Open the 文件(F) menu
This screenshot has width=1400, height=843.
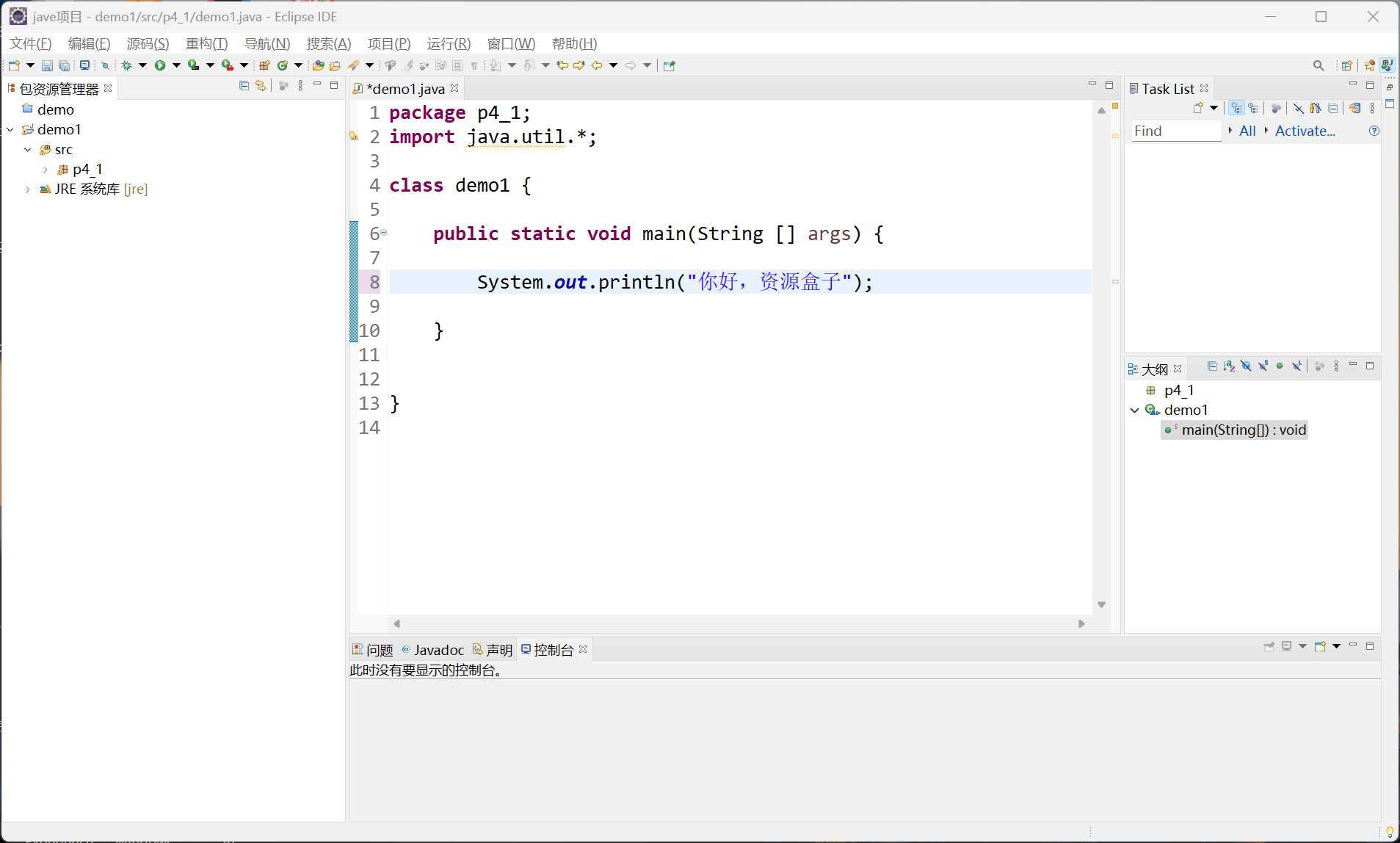click(30, 43)
